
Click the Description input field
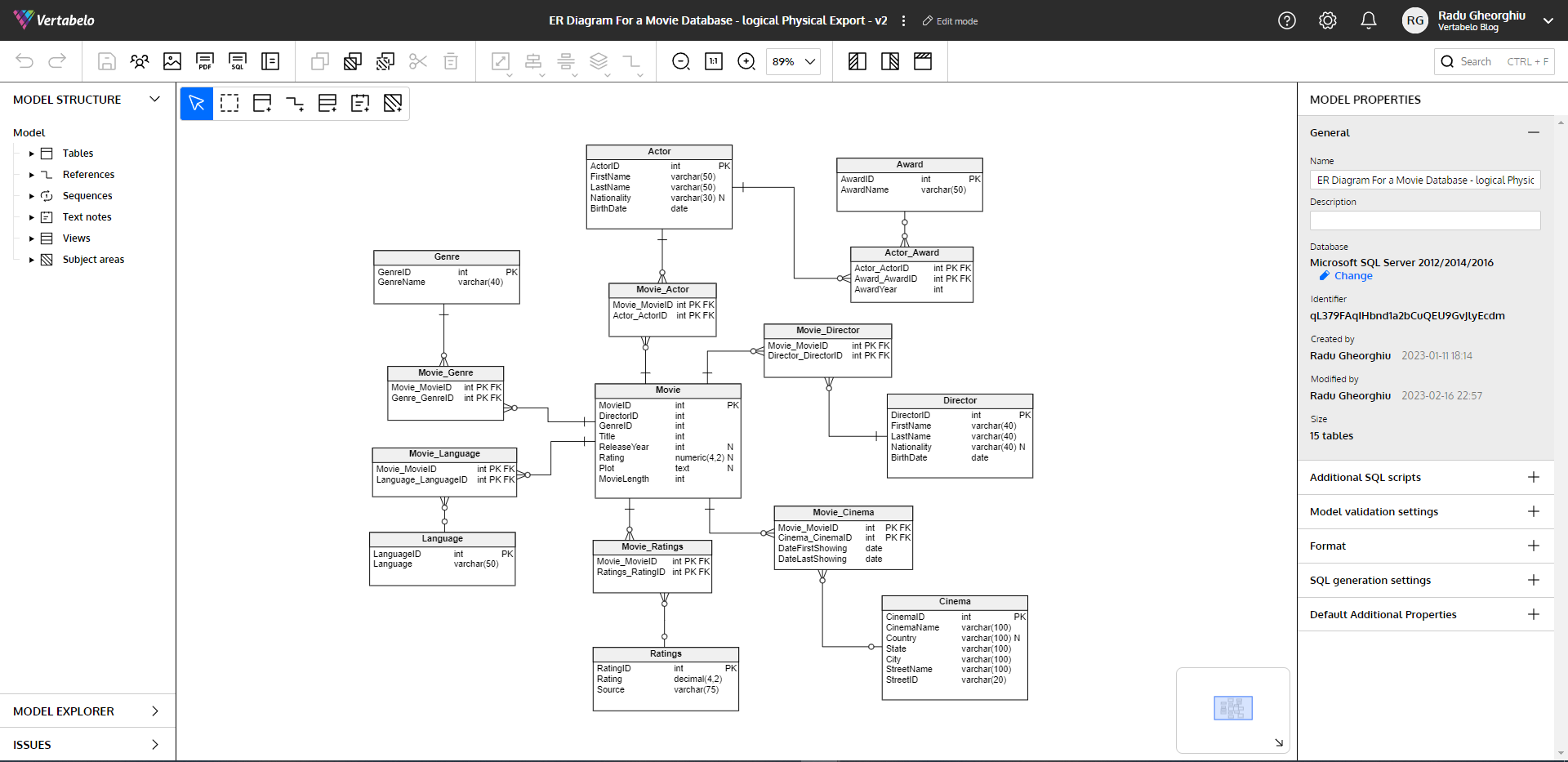point(1425,221)
